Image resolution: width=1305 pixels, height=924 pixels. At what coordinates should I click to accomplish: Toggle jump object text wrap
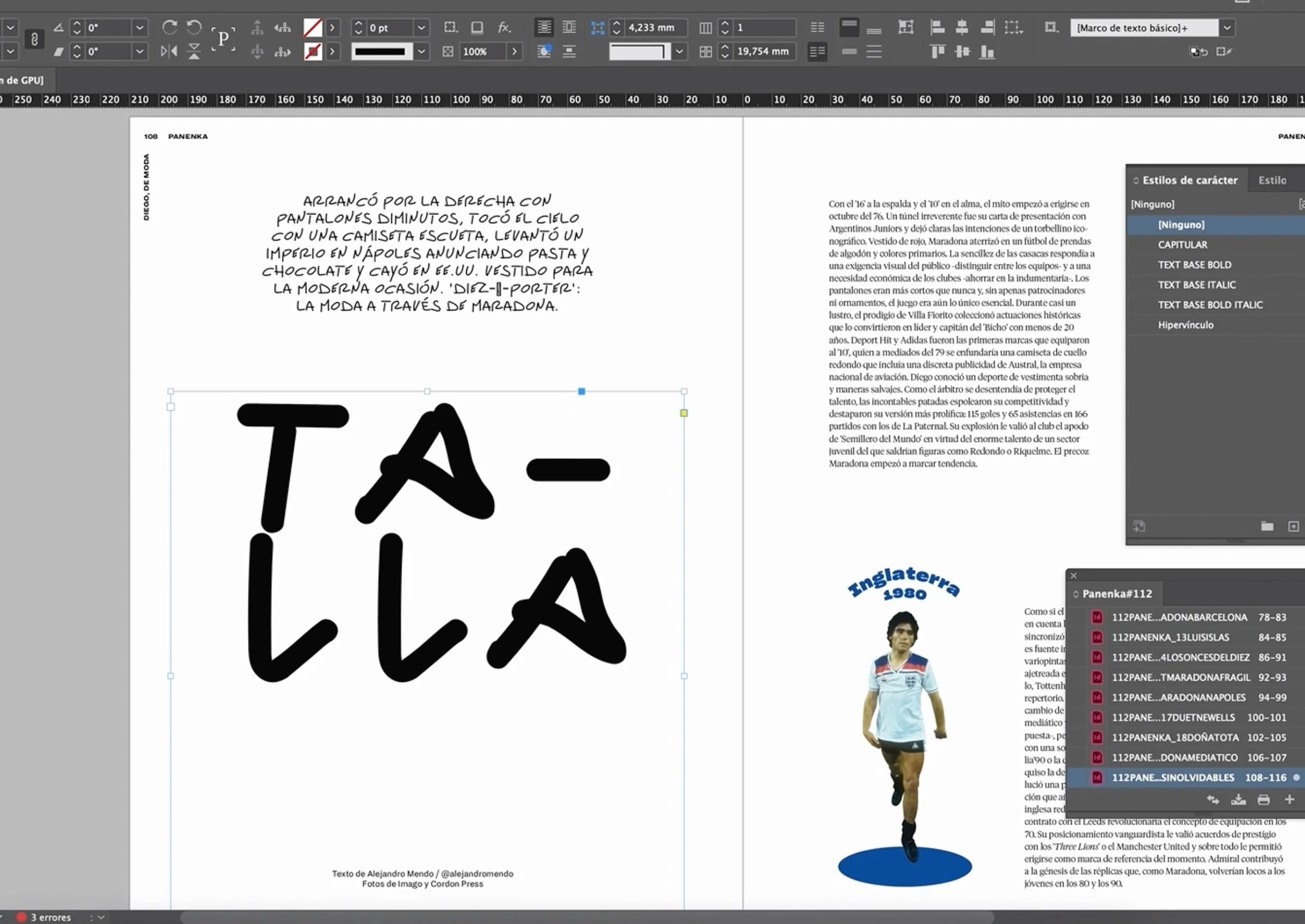tap(569, 52)
